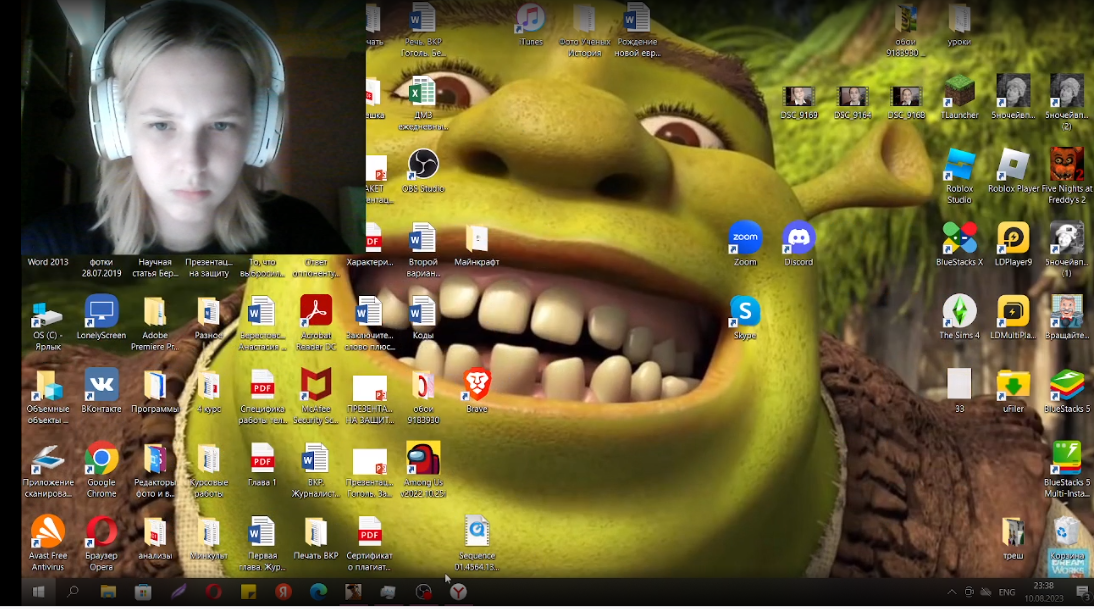Switch the ENG input language indicator
Screen dimensions: 1094x609
(1007, 592)
